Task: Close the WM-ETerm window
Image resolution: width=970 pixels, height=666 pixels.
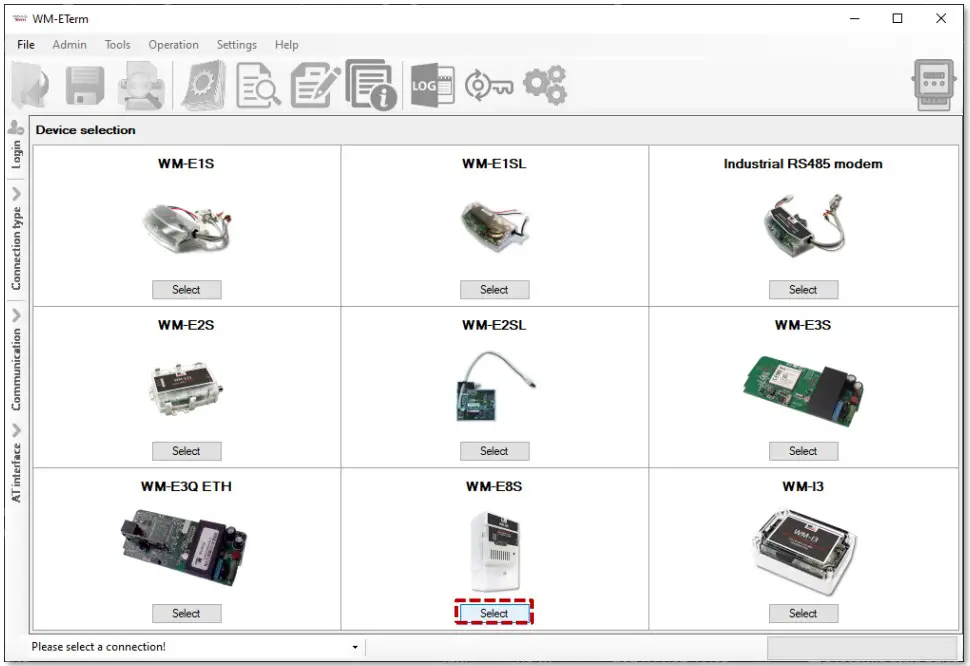Action: 941,19
